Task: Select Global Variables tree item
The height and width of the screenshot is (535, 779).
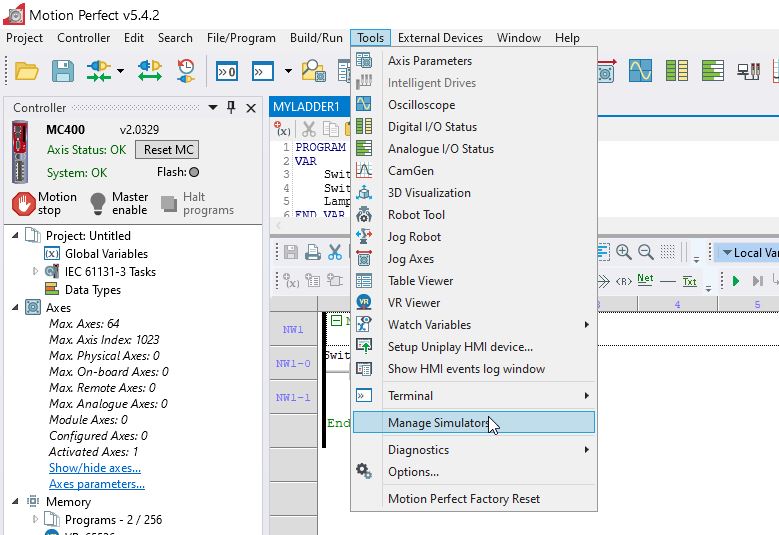Action: (x=106, y=253)
